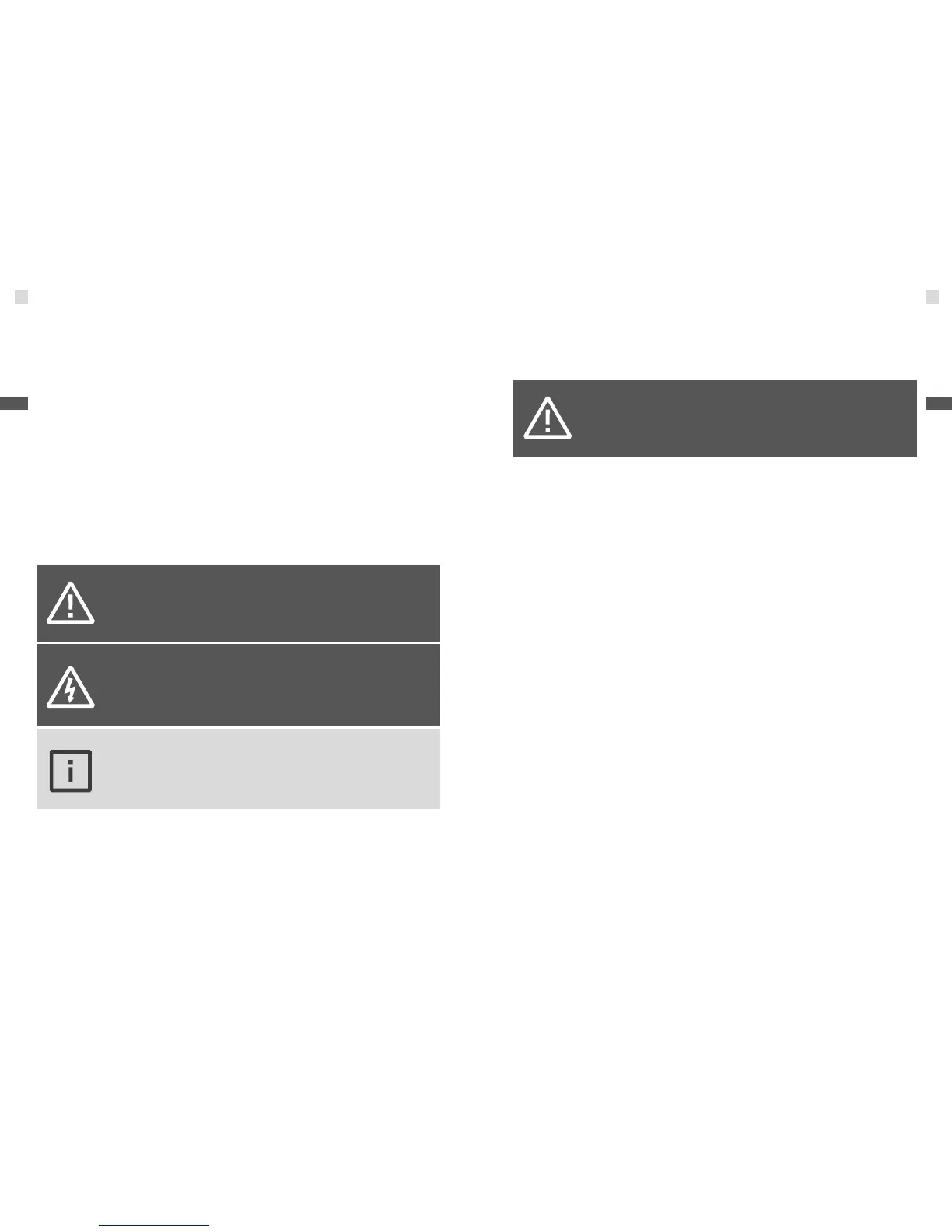
Task: Click the dark caution banner on the right page
Action: 715,418
